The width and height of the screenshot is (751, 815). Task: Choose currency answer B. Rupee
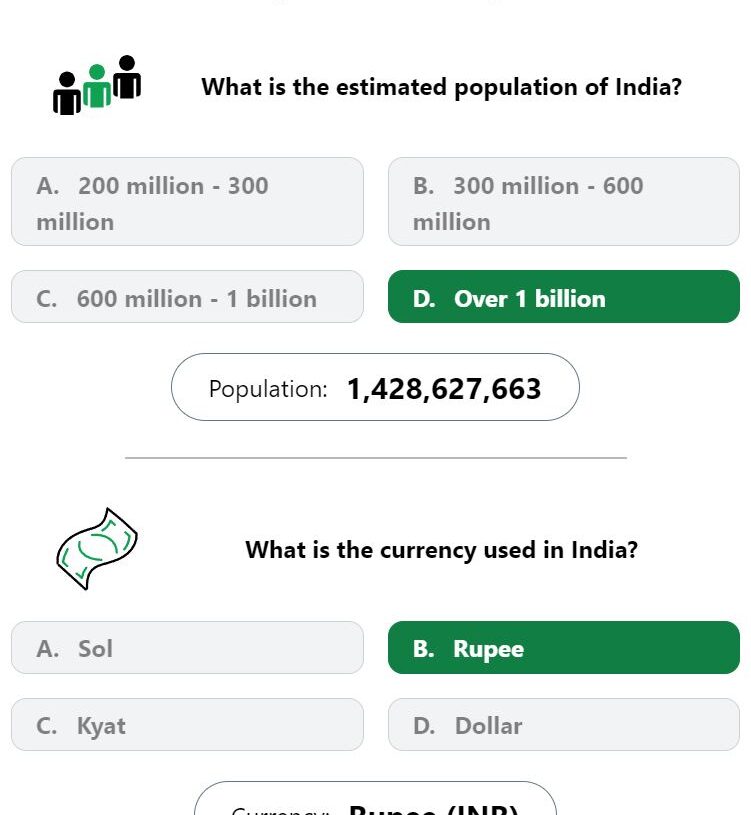[563, 648]
